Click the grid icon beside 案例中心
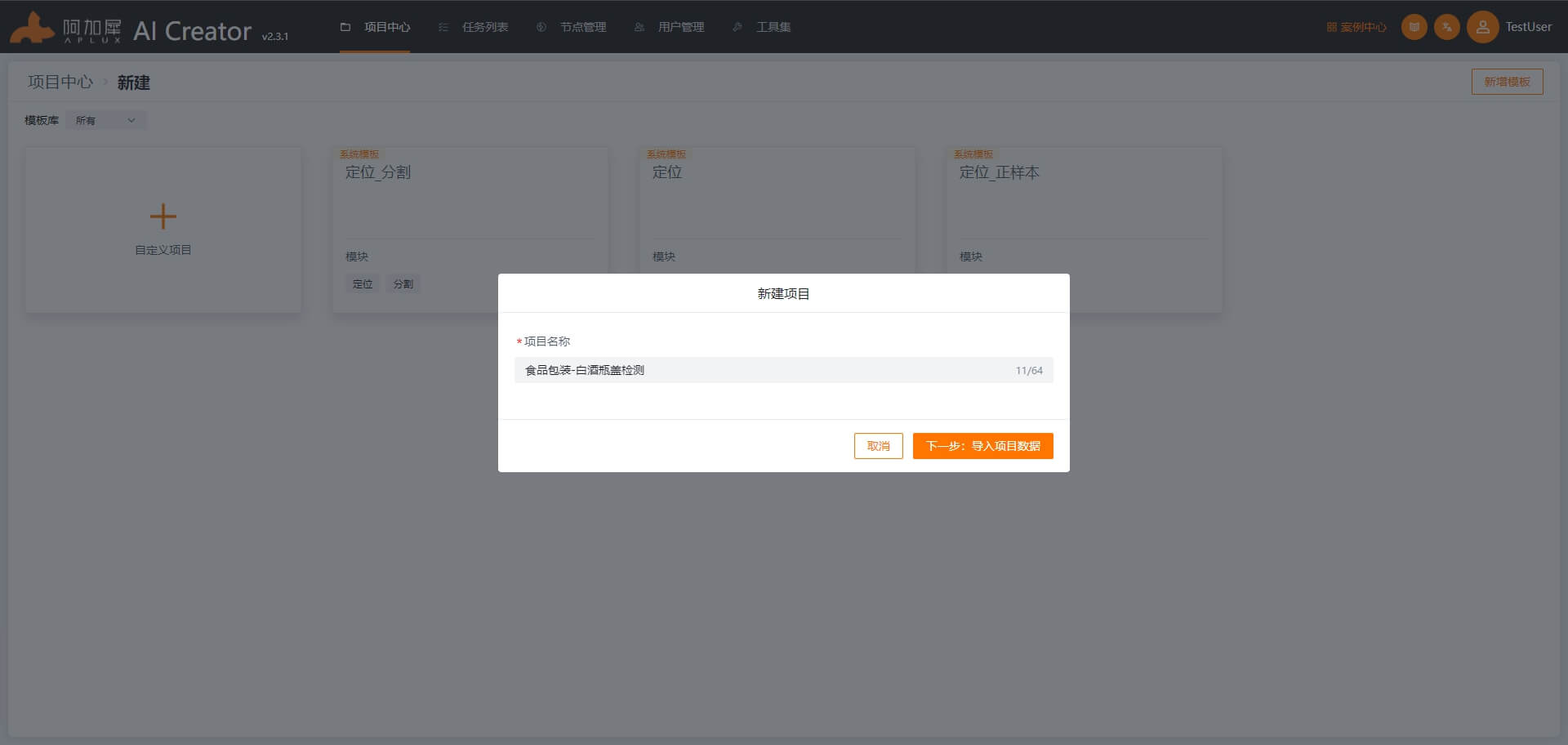The width and height of the screenshot is (1568, 745). pos(1332,27)
